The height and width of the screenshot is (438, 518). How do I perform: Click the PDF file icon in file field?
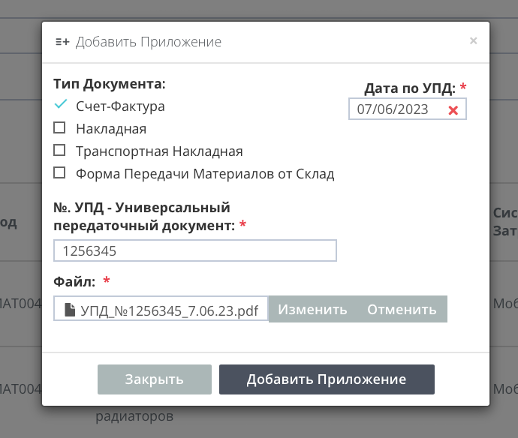(70, 310)
